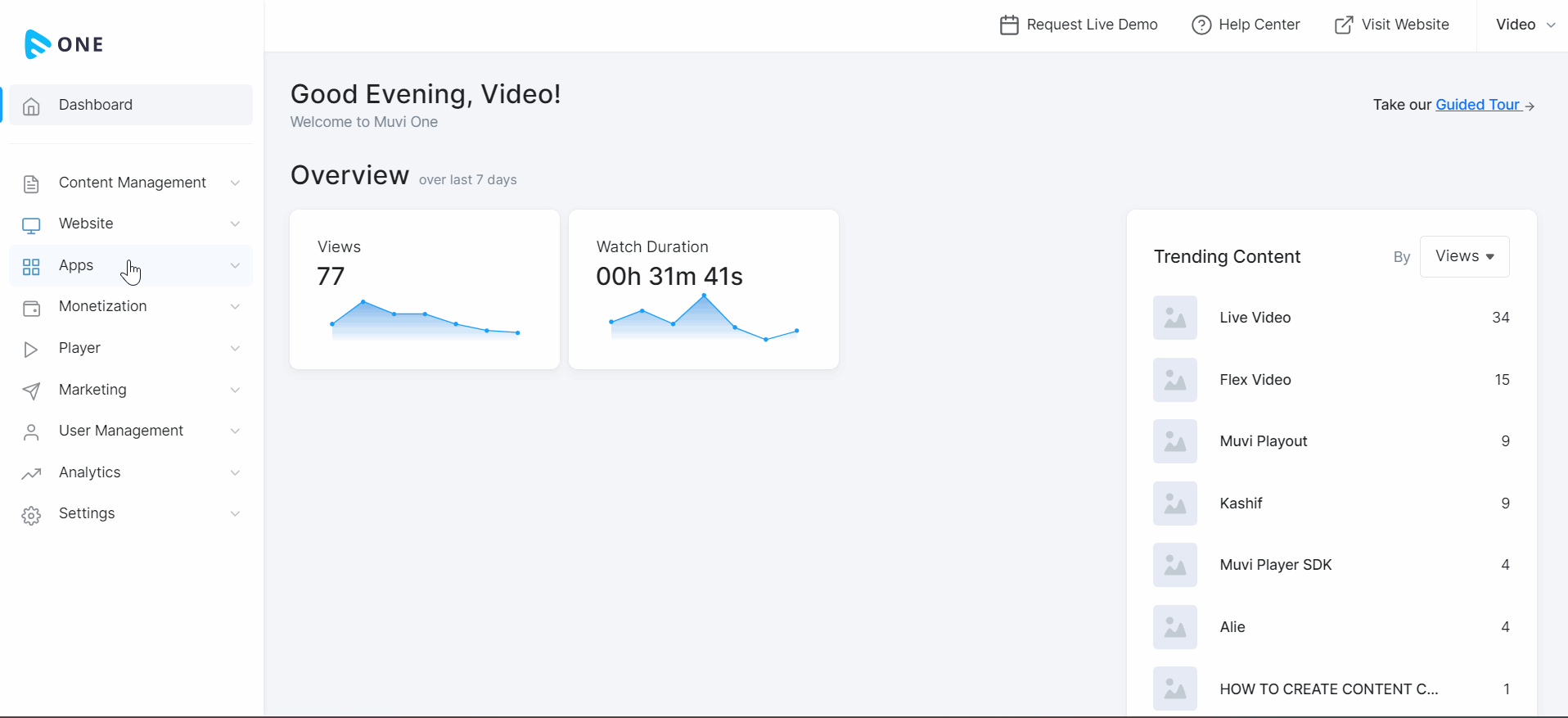This screenshot has width=1568, height=718.
Task: Click Visit Website link
Action: (x=1391, y=25)
